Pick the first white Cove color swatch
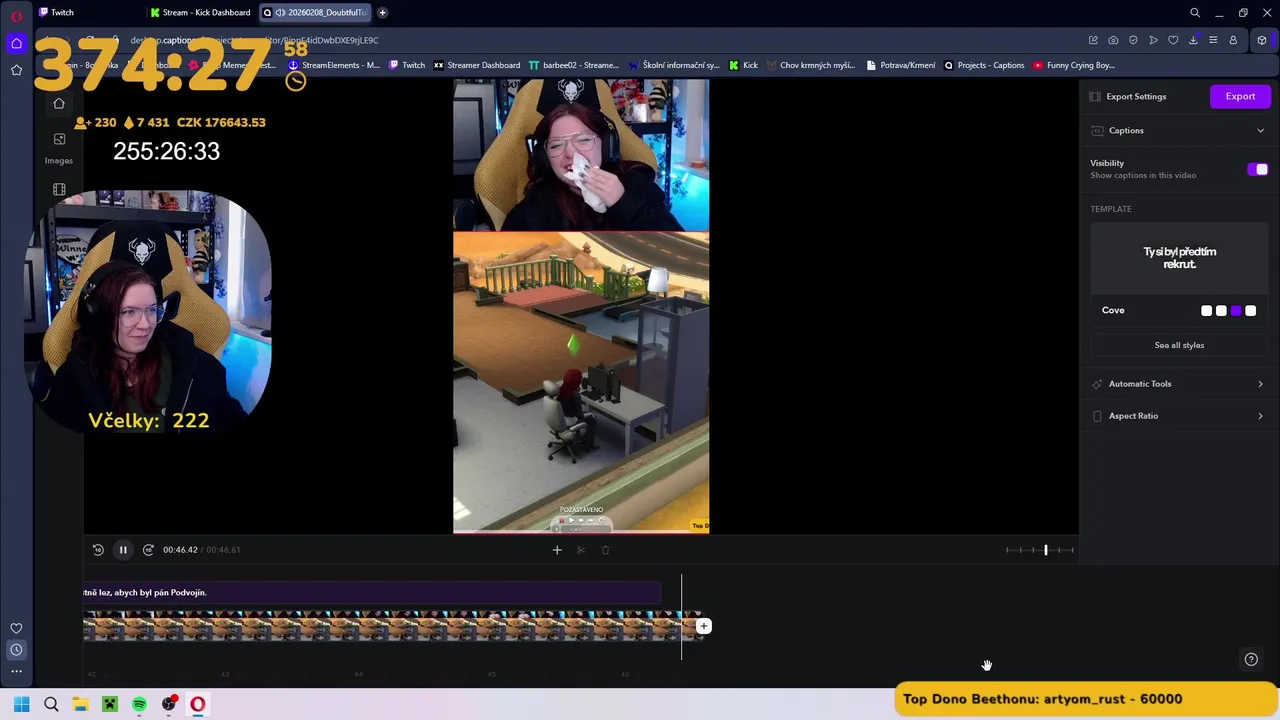The width and height of the screenshot is (1280, 720). point(1206,311)
